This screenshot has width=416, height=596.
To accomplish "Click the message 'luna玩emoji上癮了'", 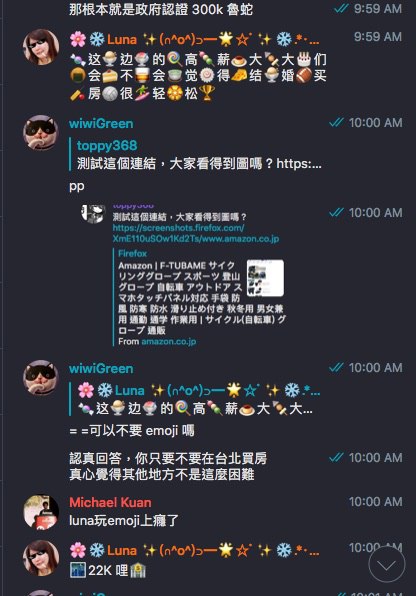I will [x=124, y=520].
